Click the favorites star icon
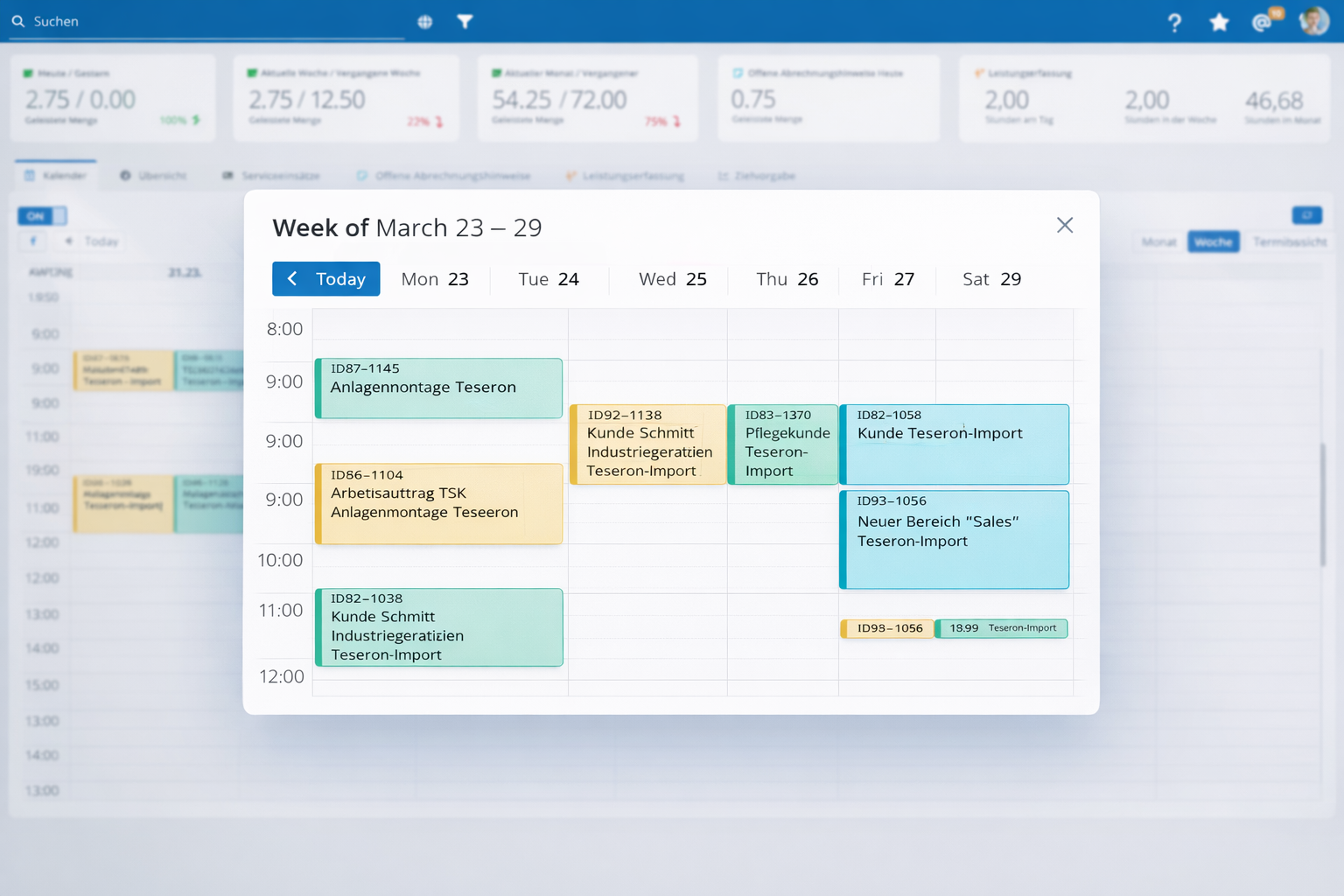The image size is (1344, 896). [x=1219, y=23]
